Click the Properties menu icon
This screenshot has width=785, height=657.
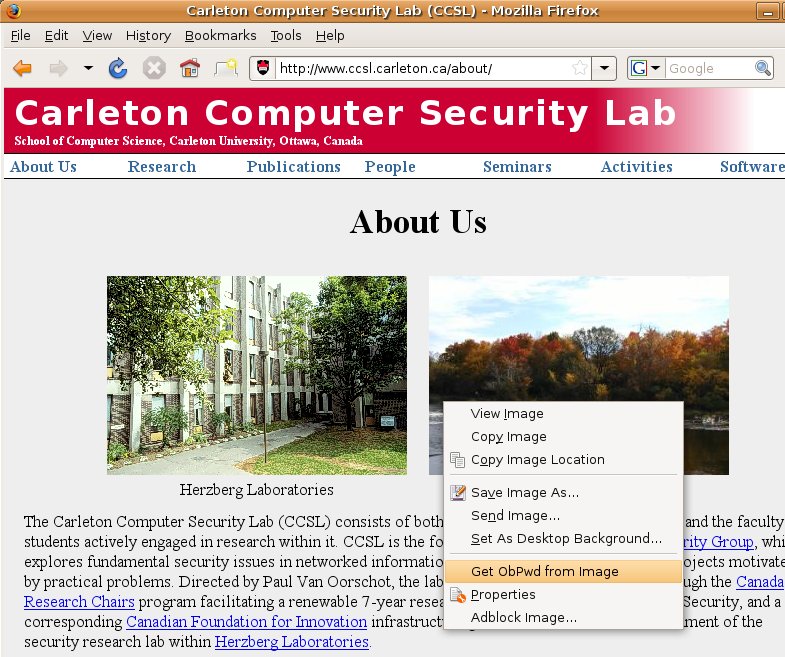(x=458, y=595)
